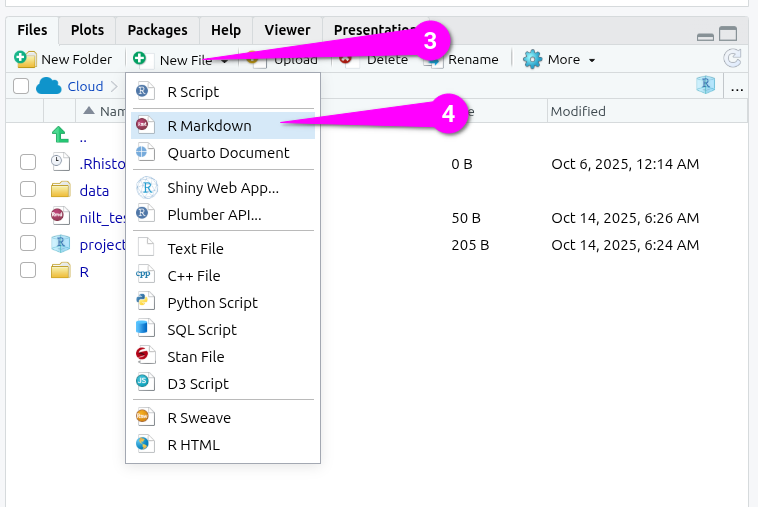Click the green up-arrow parent directory icon
Image resolution: width=758 pixels, height=507 pixels.
(x=60, y=135)
